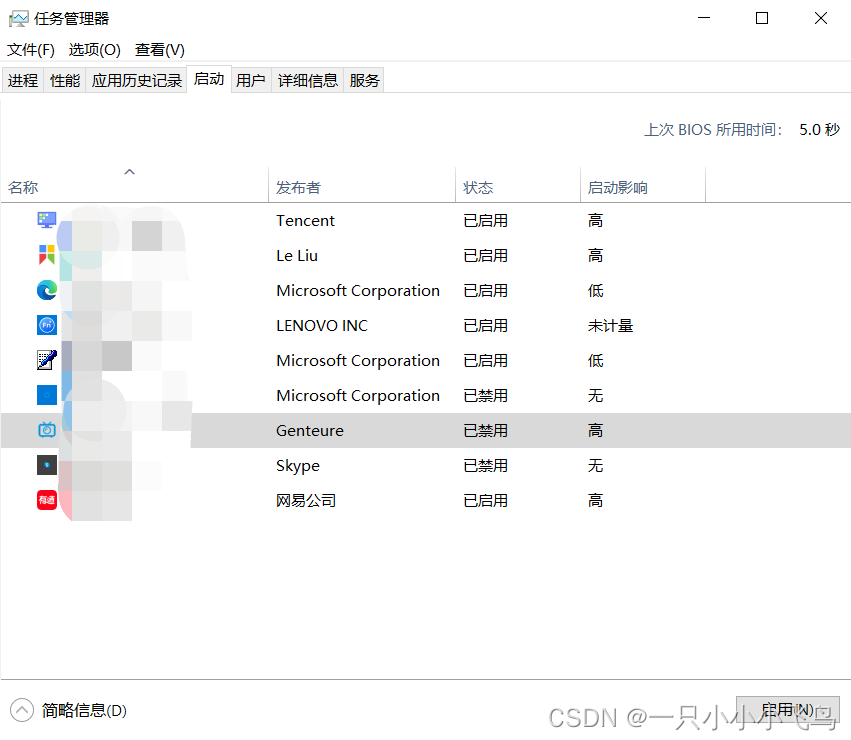Select the Tencent startup item icon
Image resolution: width=851 pixels, height=740 pixels.
pyautogui.click(x=47, y=220)
